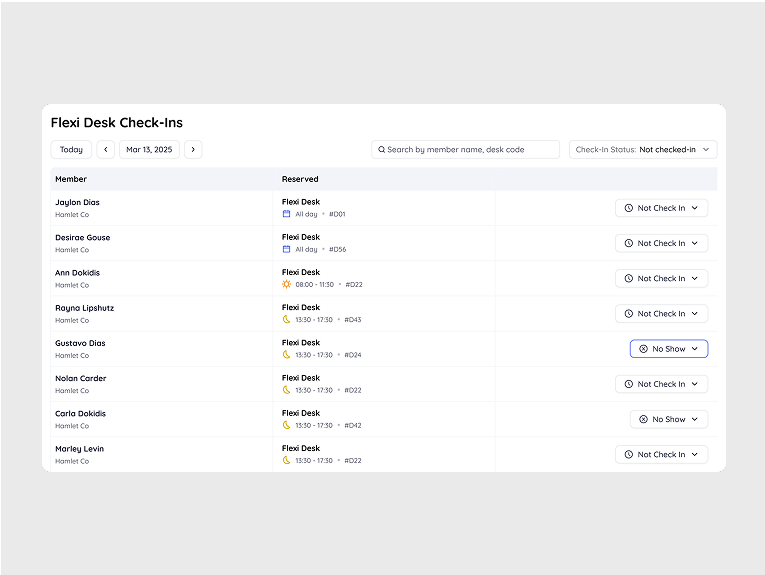
Task: Open the Mar 13, 2025 date picker
Action: pos(149,150)
